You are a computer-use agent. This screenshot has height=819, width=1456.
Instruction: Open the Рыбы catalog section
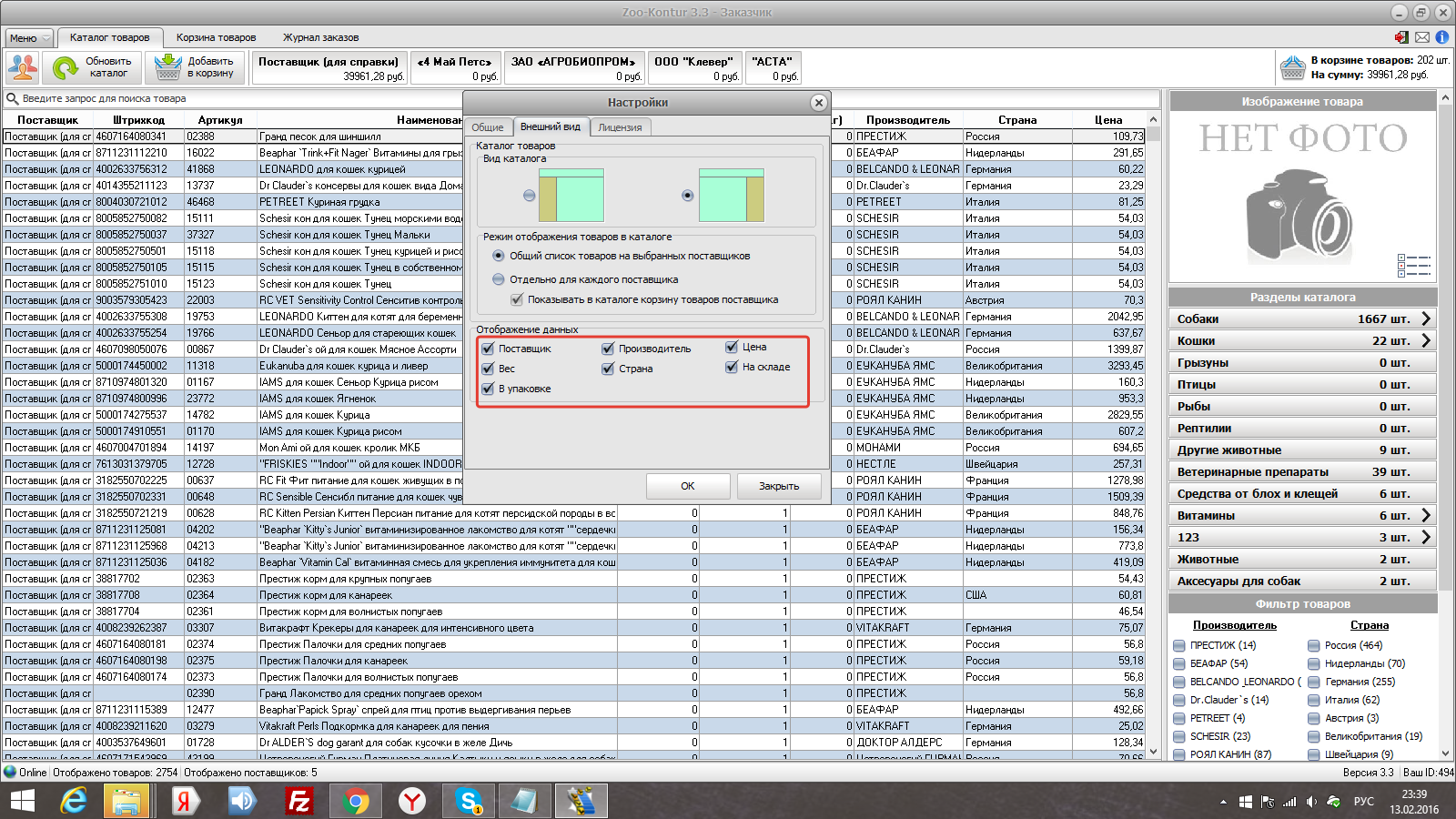[1302, 406]
